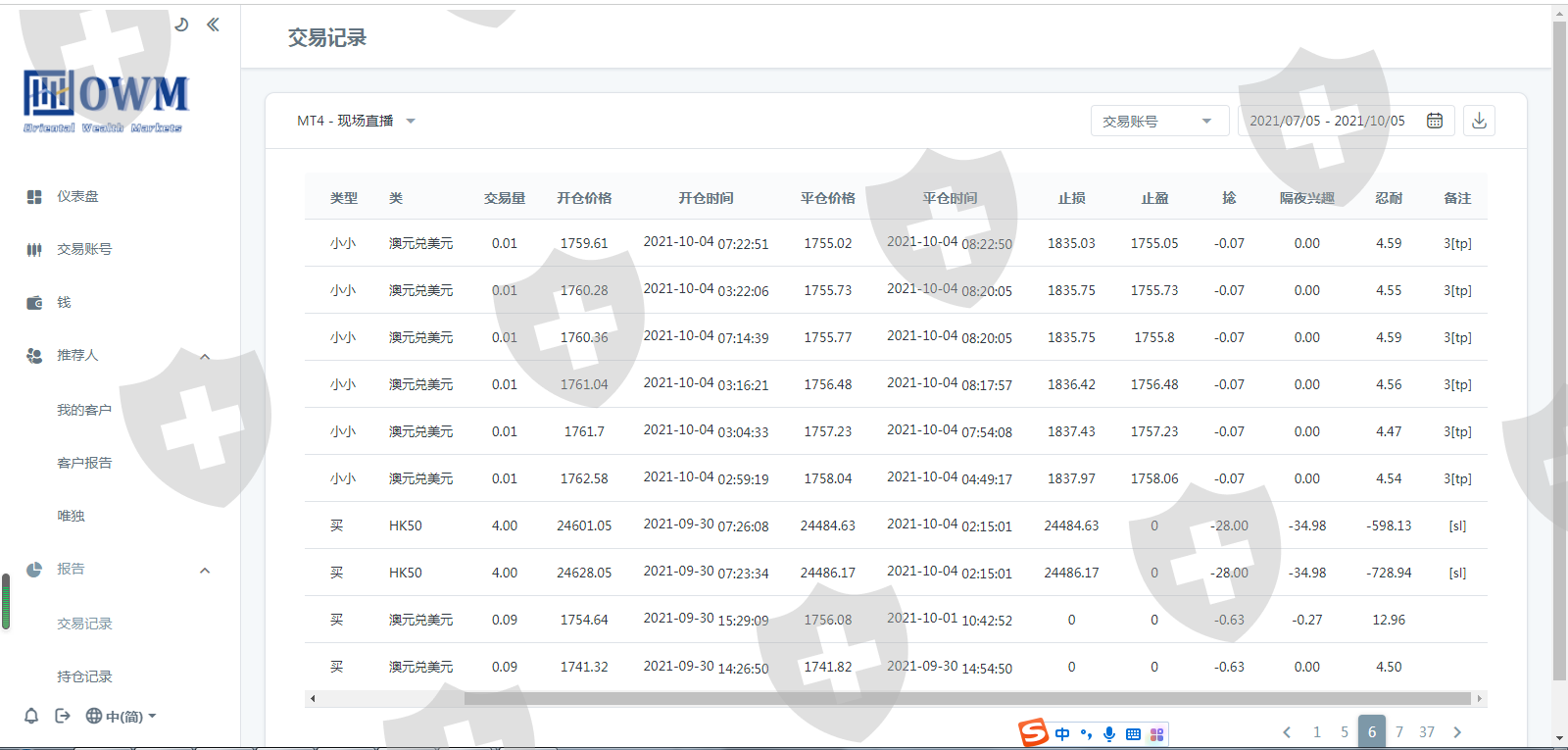1568x750 pixels.
Task: Collapse the 推荐人 sidebar section
Action: pyautogui.click(x=205, y=356)
